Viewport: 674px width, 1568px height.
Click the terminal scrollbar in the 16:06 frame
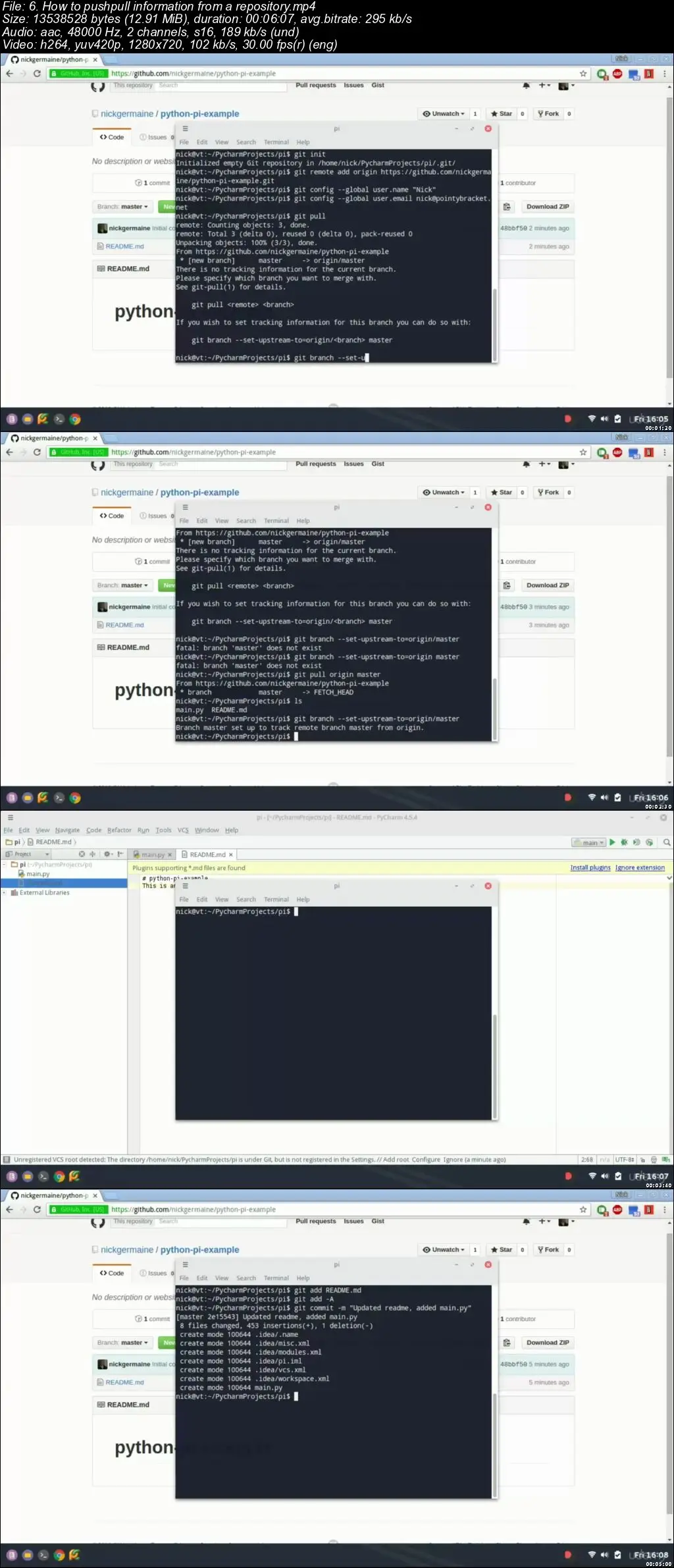coord(494,709)
